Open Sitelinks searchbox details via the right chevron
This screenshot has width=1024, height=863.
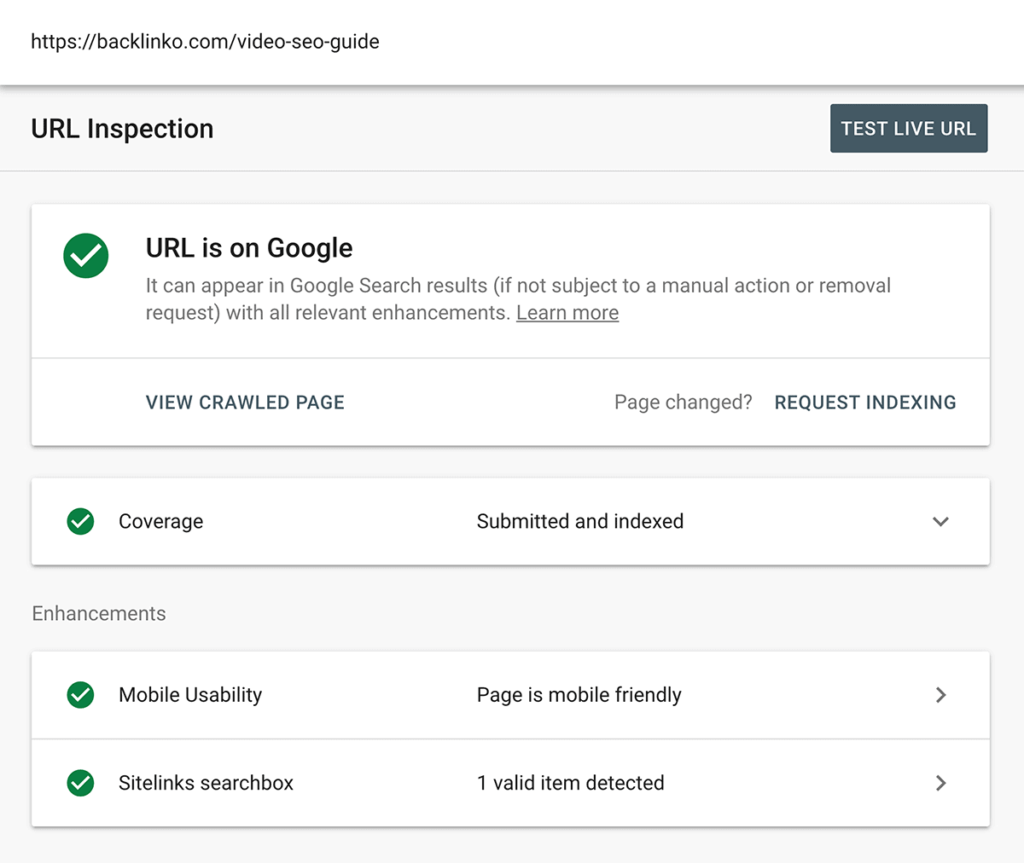tap(940, 783)
